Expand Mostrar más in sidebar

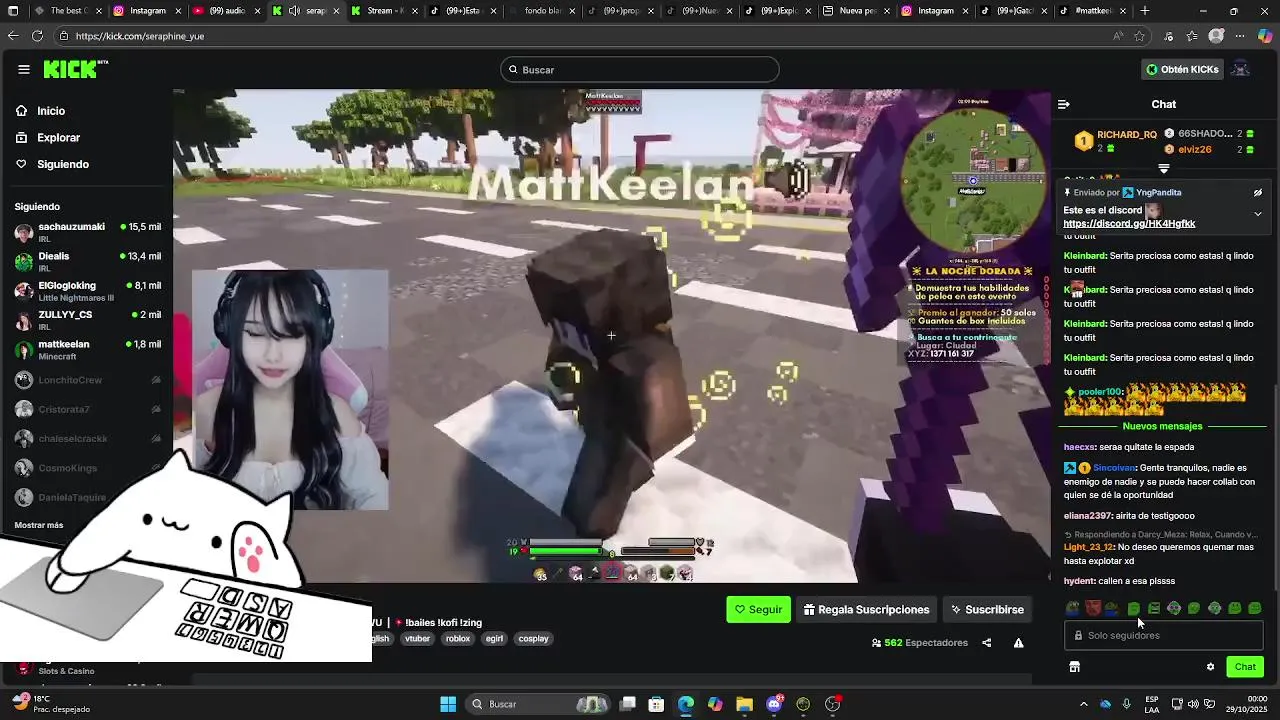39,525
